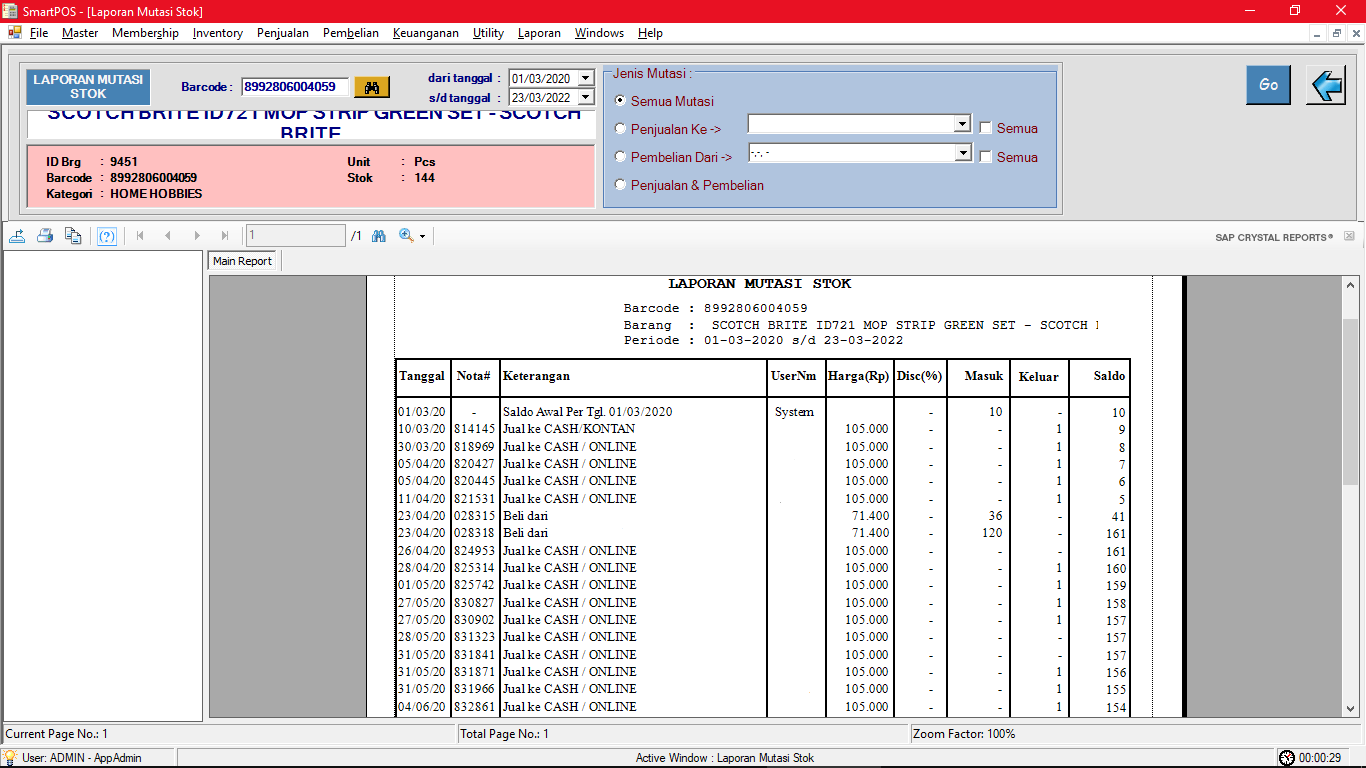The width and height of the screenshot is (1366, 768).
Task: Click the report scroll down arrow
Action: pyautogui.click(x=1350, y=709)
